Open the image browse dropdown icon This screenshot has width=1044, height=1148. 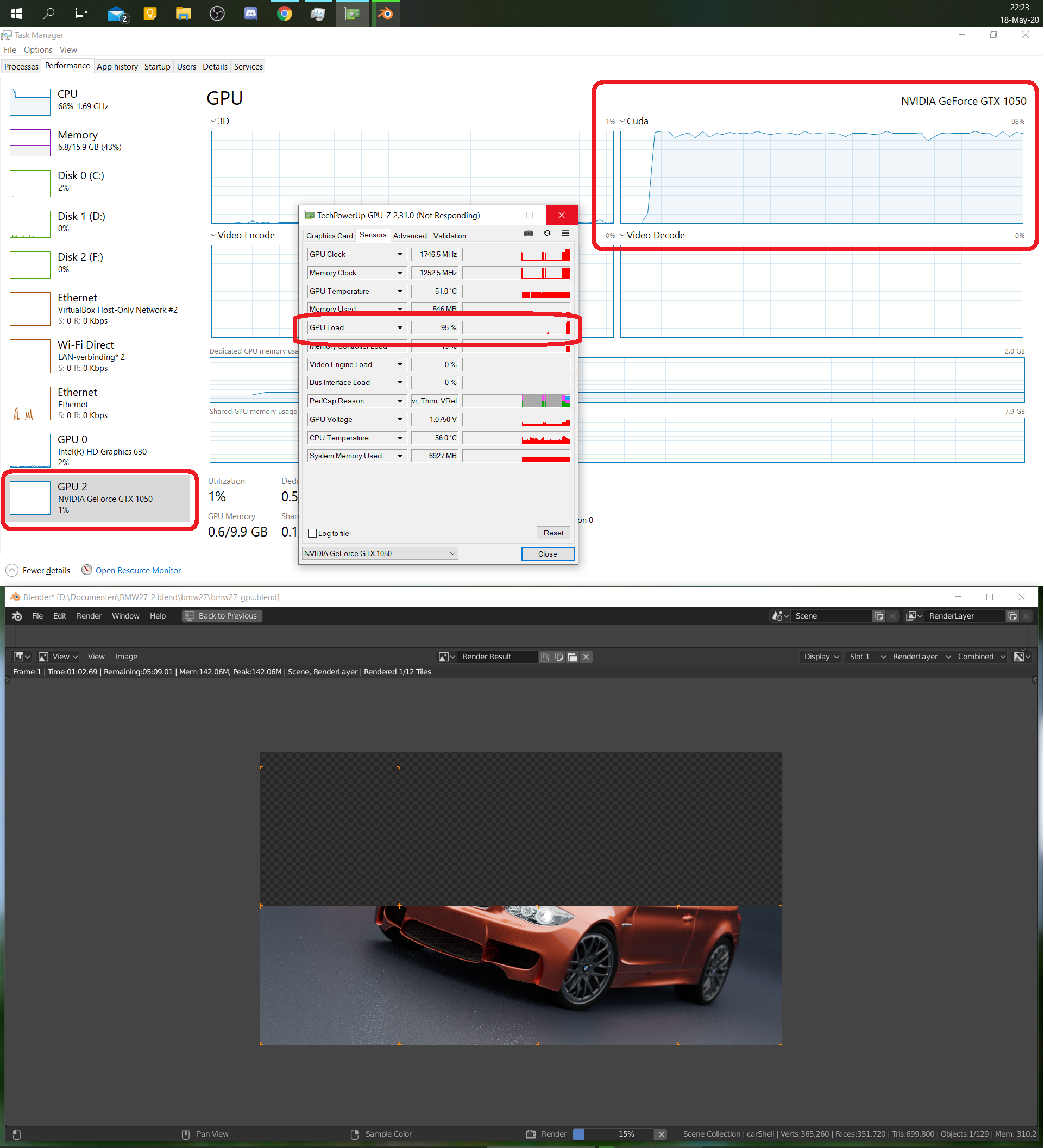(x=447, y=658)
